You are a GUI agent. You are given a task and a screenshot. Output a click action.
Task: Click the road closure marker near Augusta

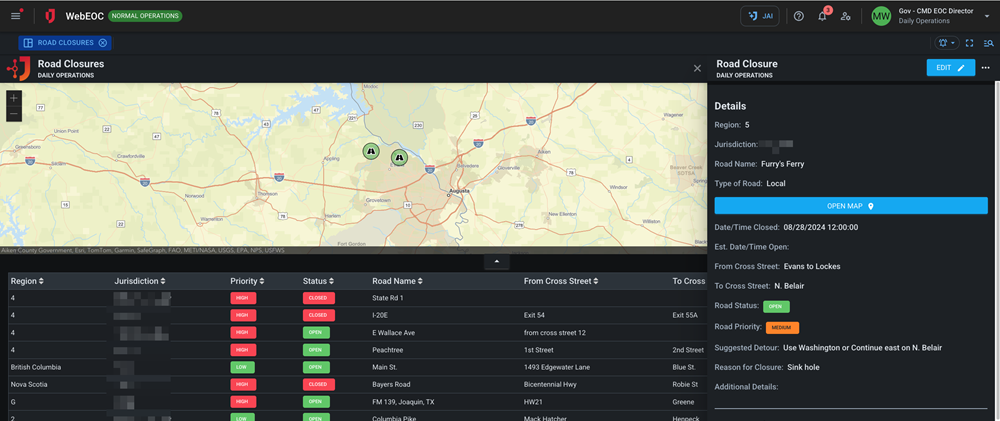point(399,157)
